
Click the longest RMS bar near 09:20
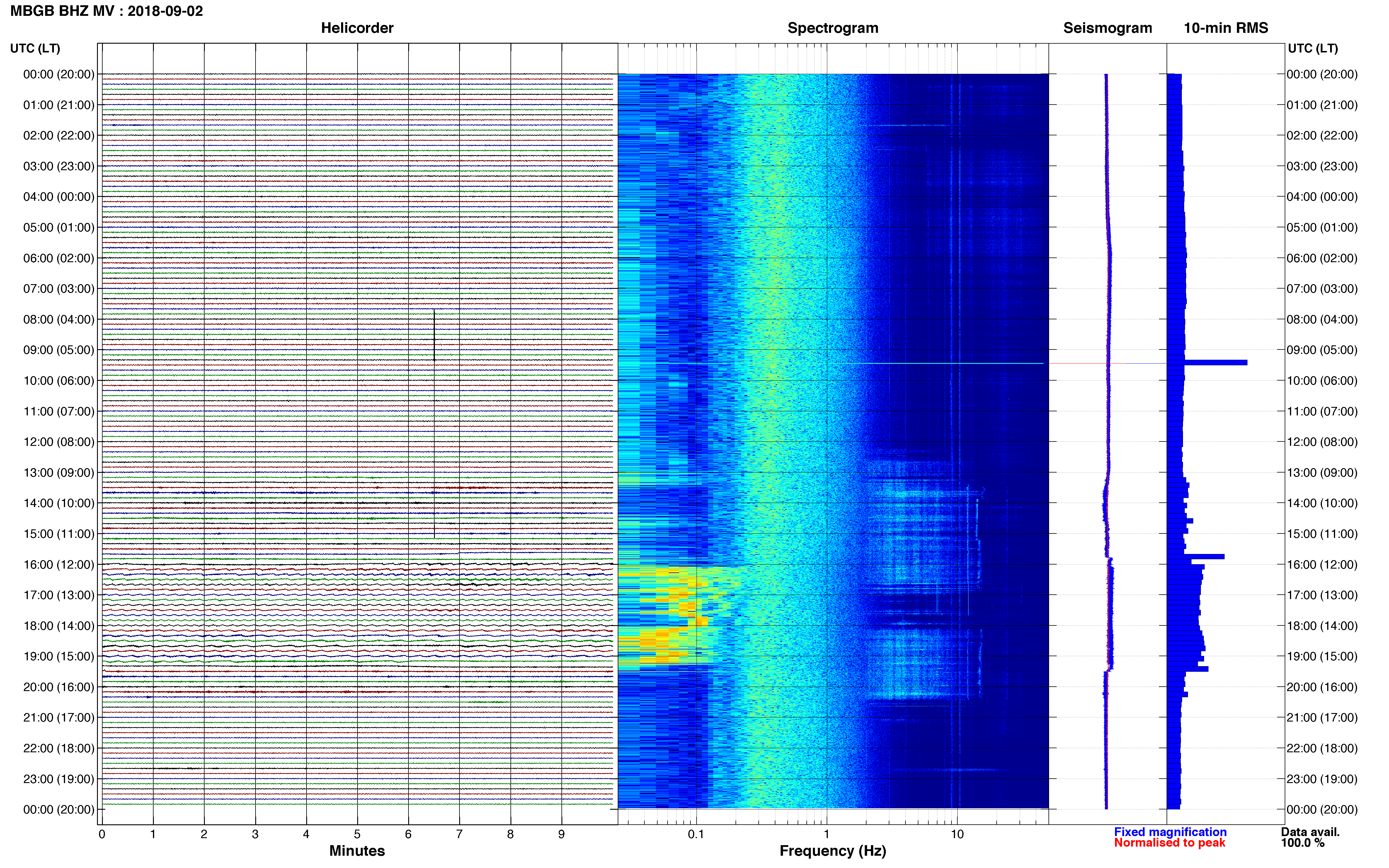pos(1207,363)
